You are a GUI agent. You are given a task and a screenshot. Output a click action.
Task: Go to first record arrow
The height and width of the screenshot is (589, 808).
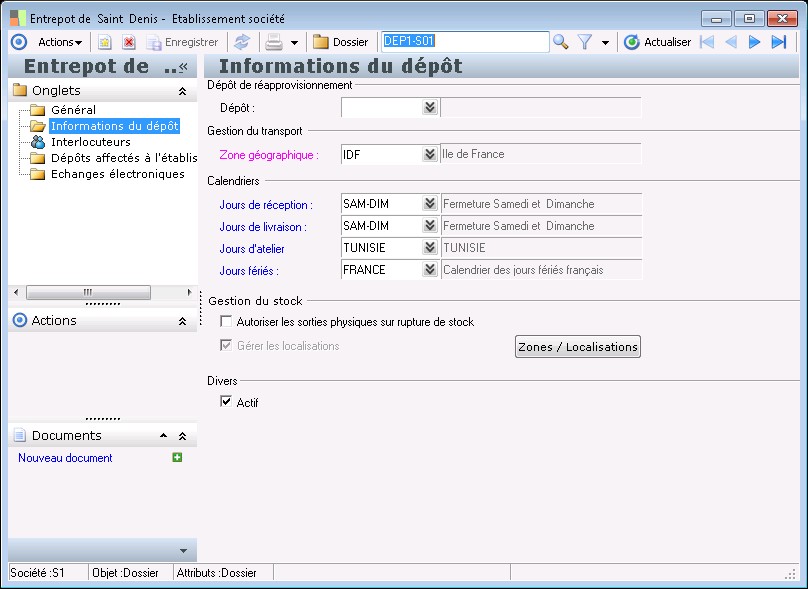(x=707, y=42)
